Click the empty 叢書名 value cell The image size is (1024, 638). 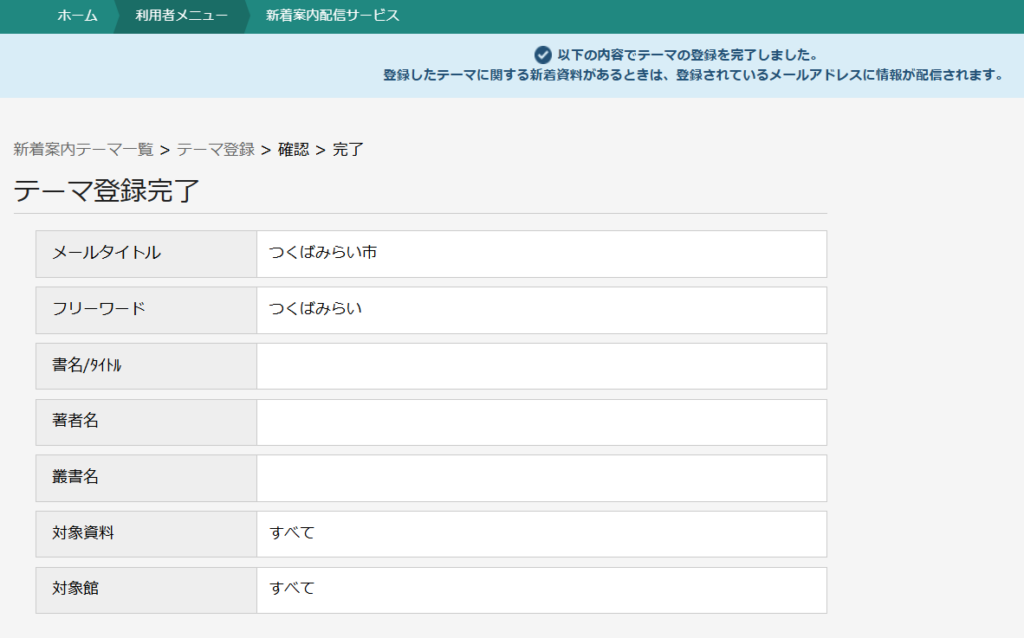click(x=541, y=478)
